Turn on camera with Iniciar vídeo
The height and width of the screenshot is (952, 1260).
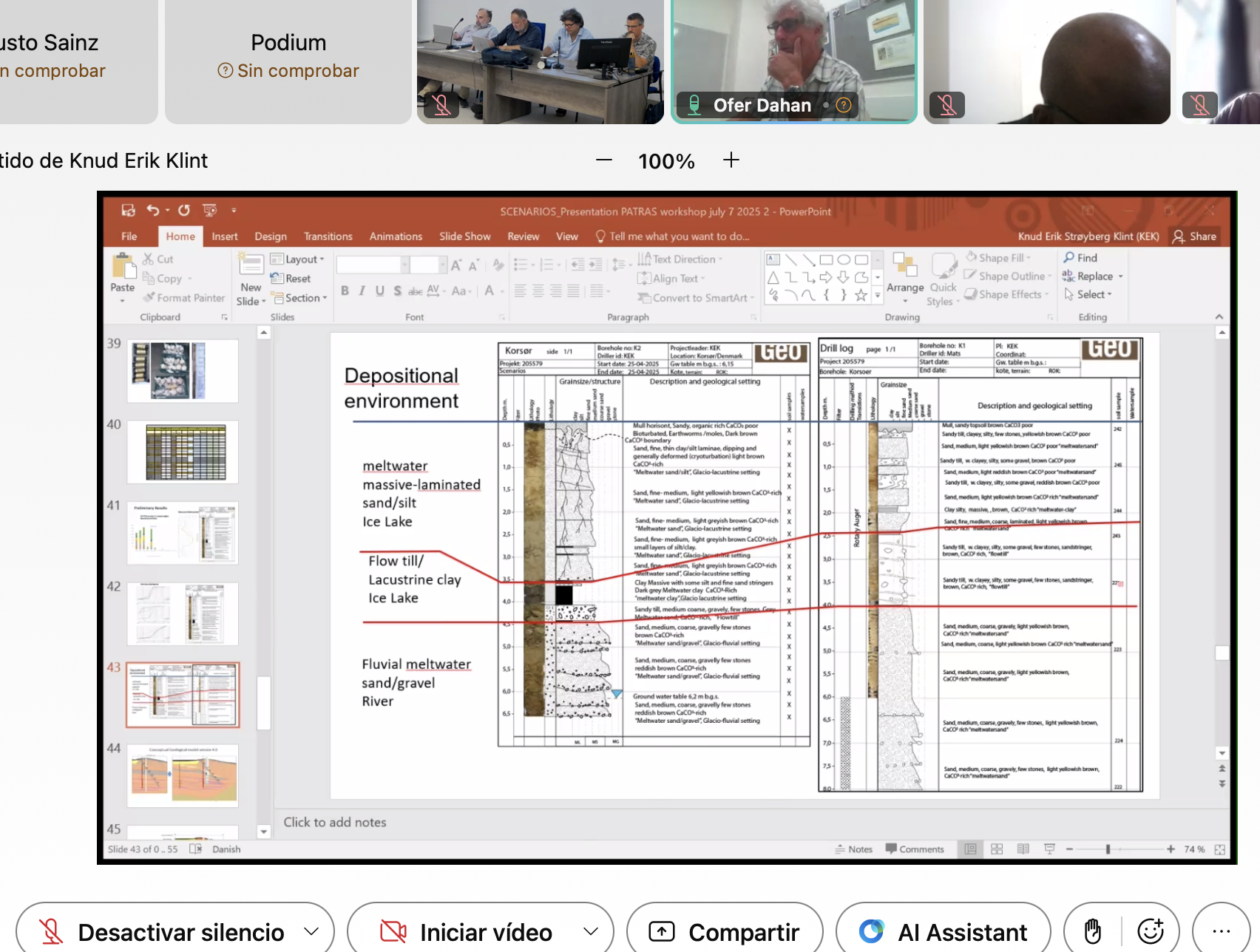(467, 931)
